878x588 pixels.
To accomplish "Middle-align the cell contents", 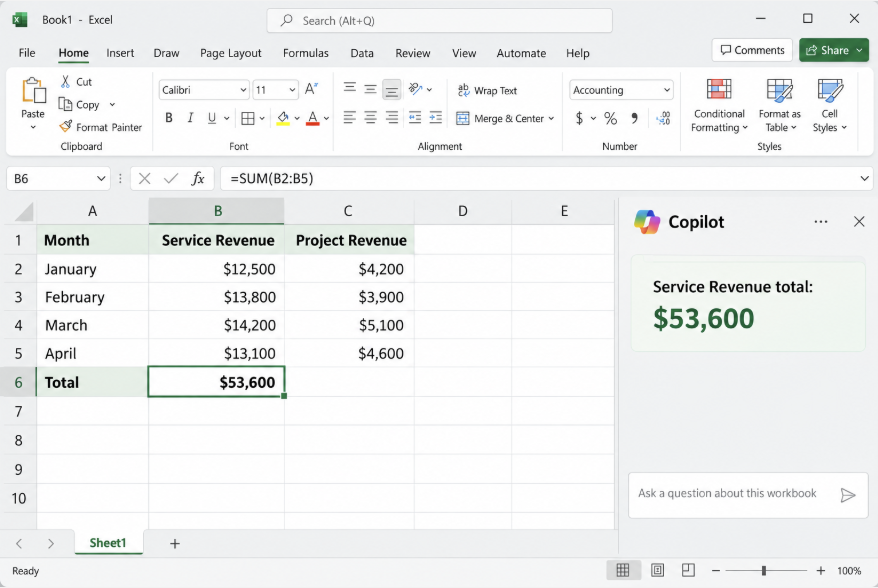I will point(370,88).
